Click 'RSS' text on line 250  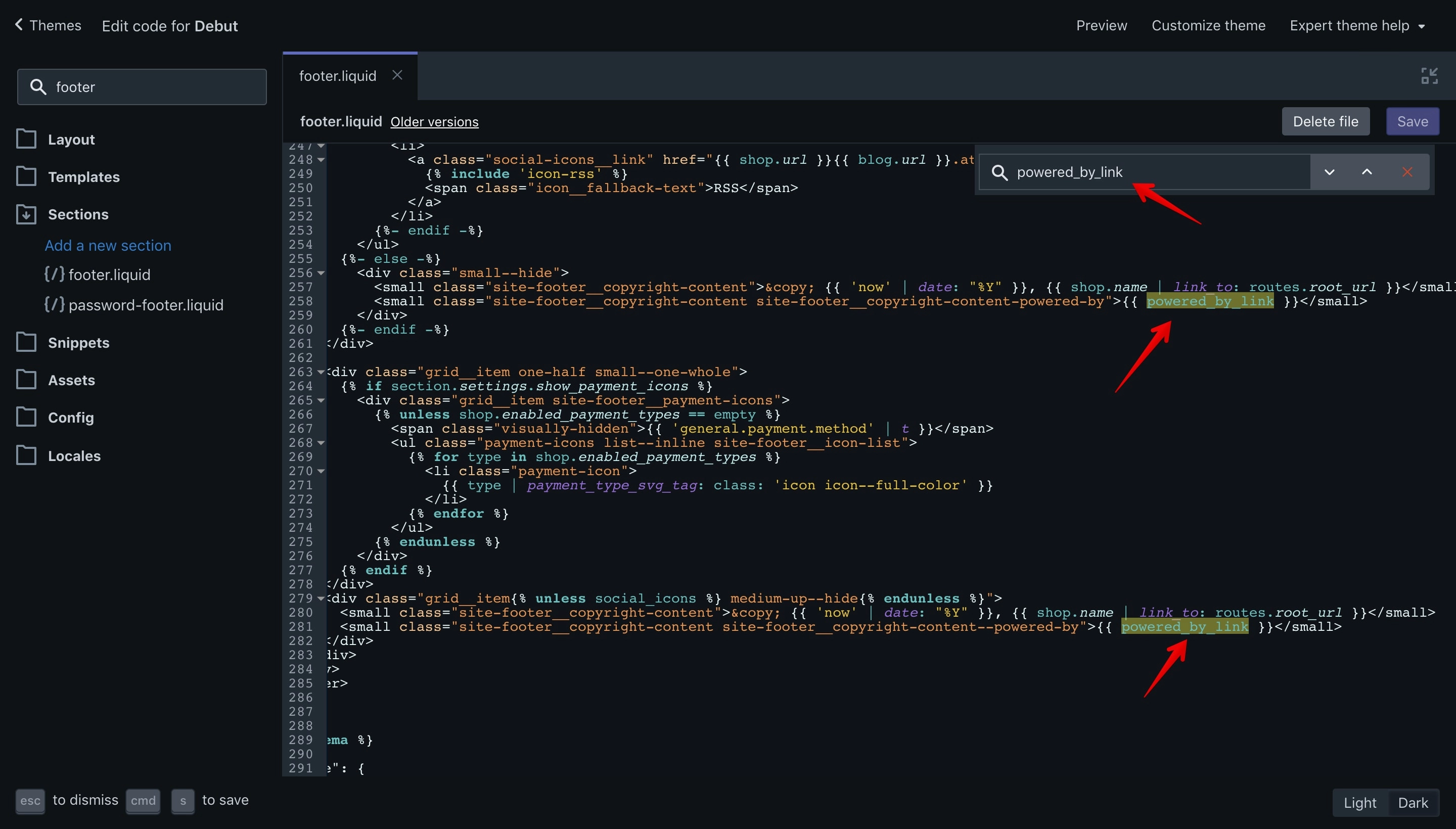tap(726, 189)
